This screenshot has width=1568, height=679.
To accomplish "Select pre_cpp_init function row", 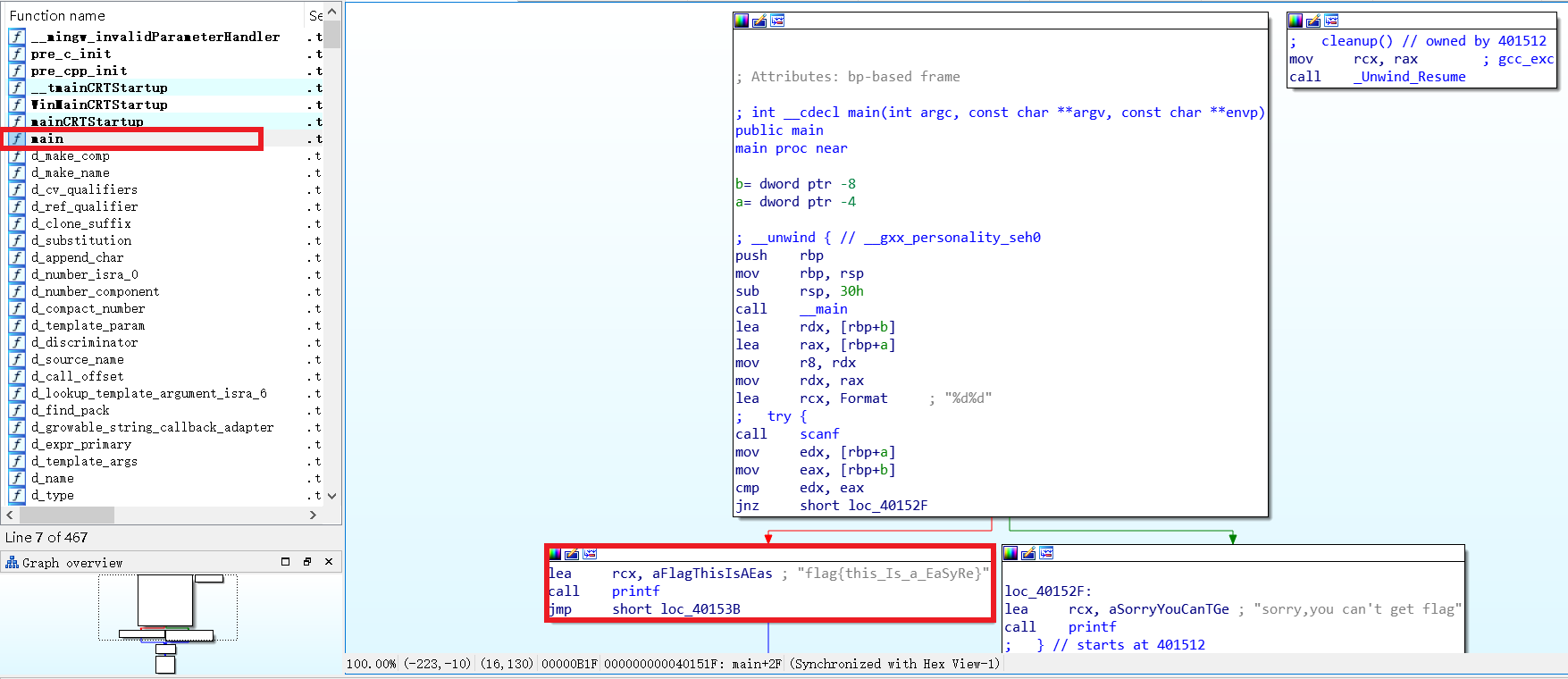I will click(x=165, y=71).
